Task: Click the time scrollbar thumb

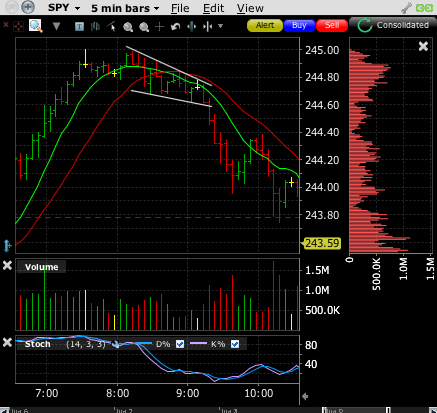Action: click(356, 410)
